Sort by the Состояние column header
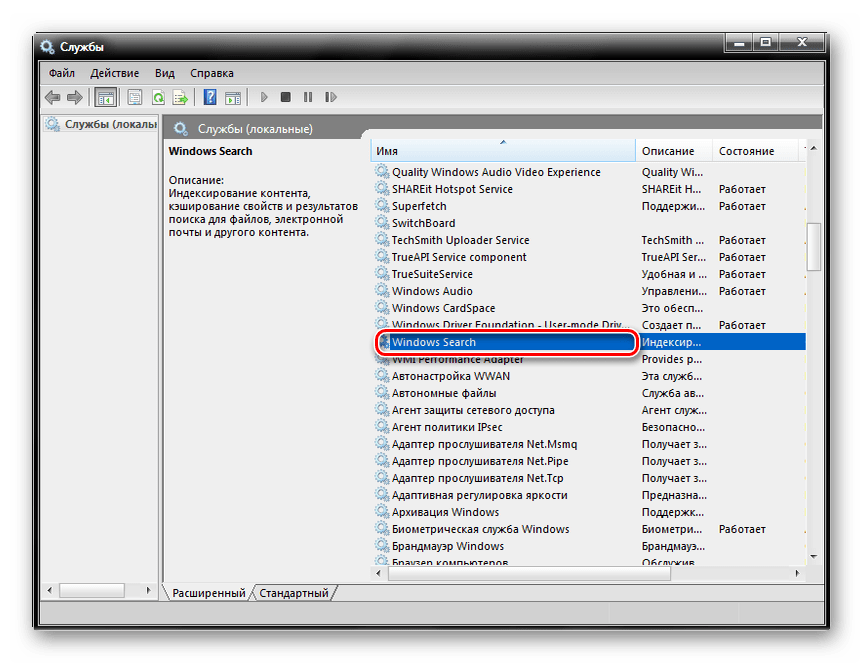Image resolution: width=864 pixels, height=664 pixels. tap(746, 151)
